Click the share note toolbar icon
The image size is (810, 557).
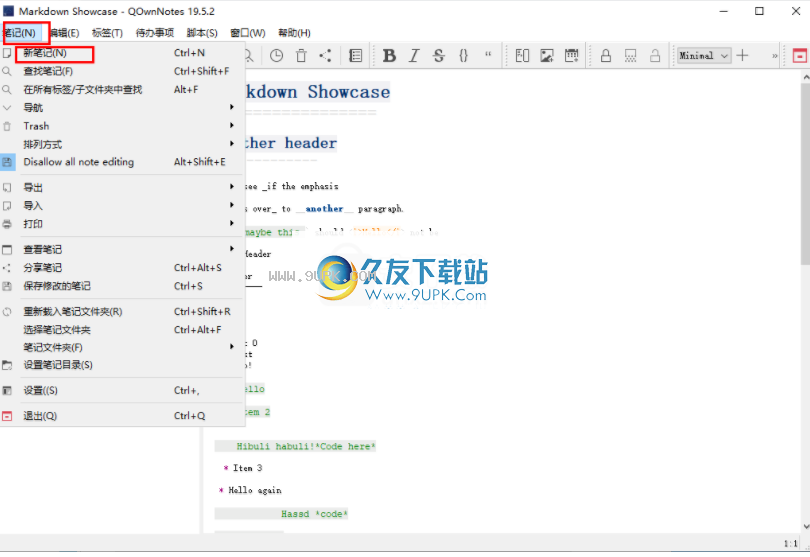click(325, 56)
